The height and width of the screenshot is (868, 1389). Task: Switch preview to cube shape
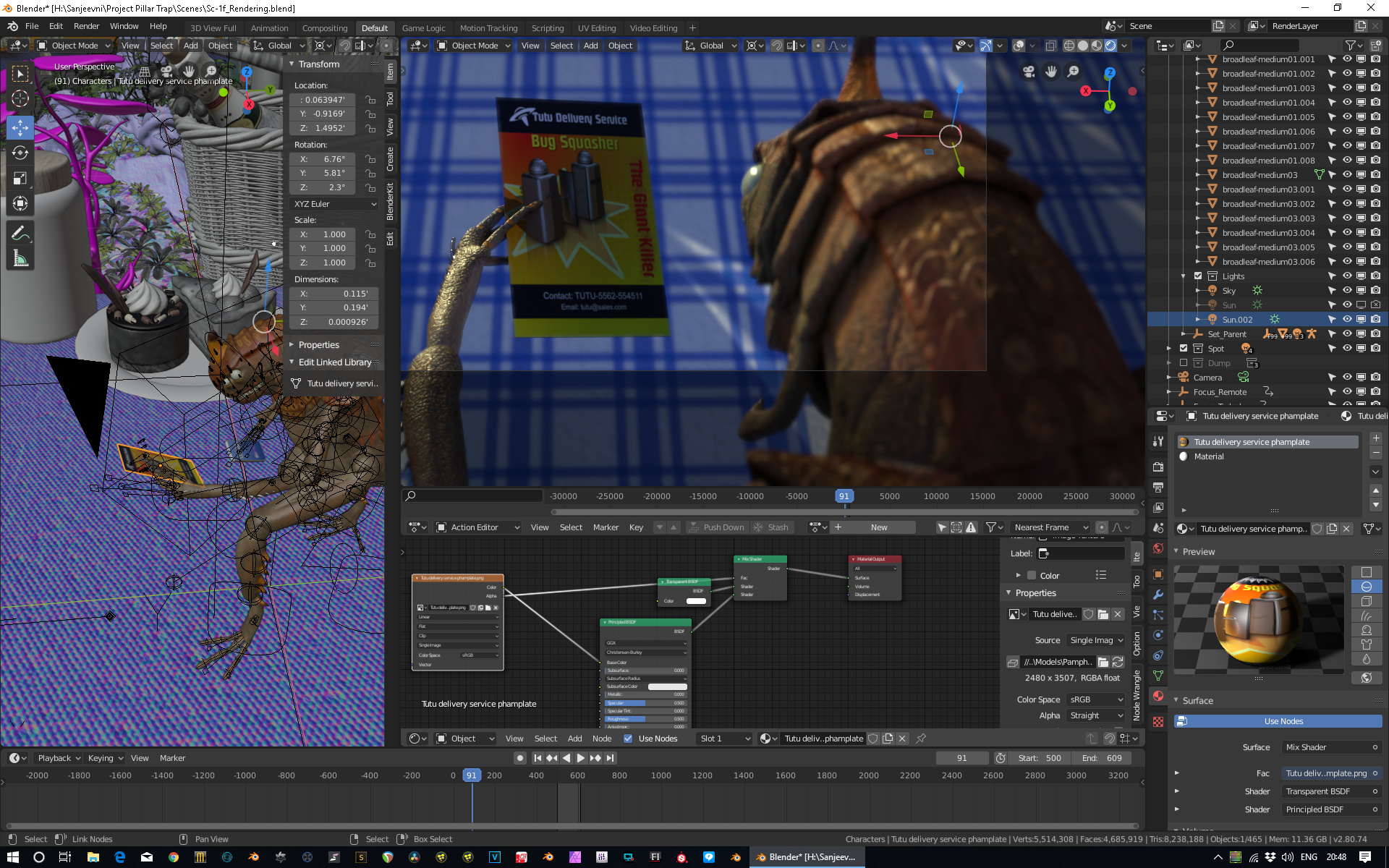(1367, 601)
